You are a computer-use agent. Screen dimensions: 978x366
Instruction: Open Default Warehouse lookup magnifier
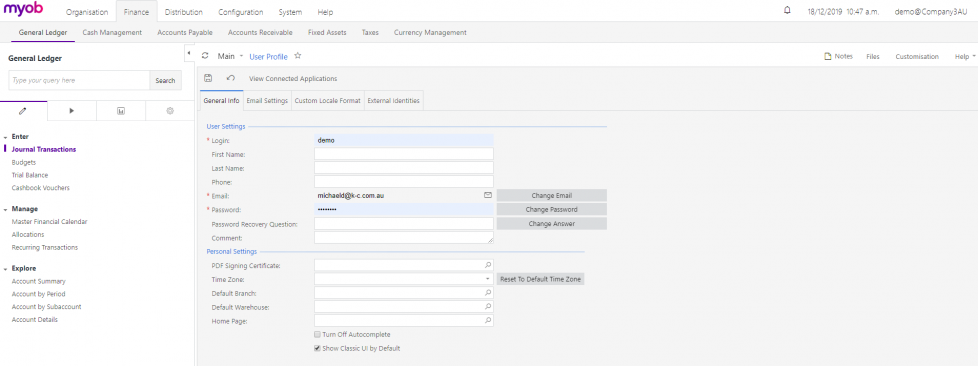tap(488, 307)
